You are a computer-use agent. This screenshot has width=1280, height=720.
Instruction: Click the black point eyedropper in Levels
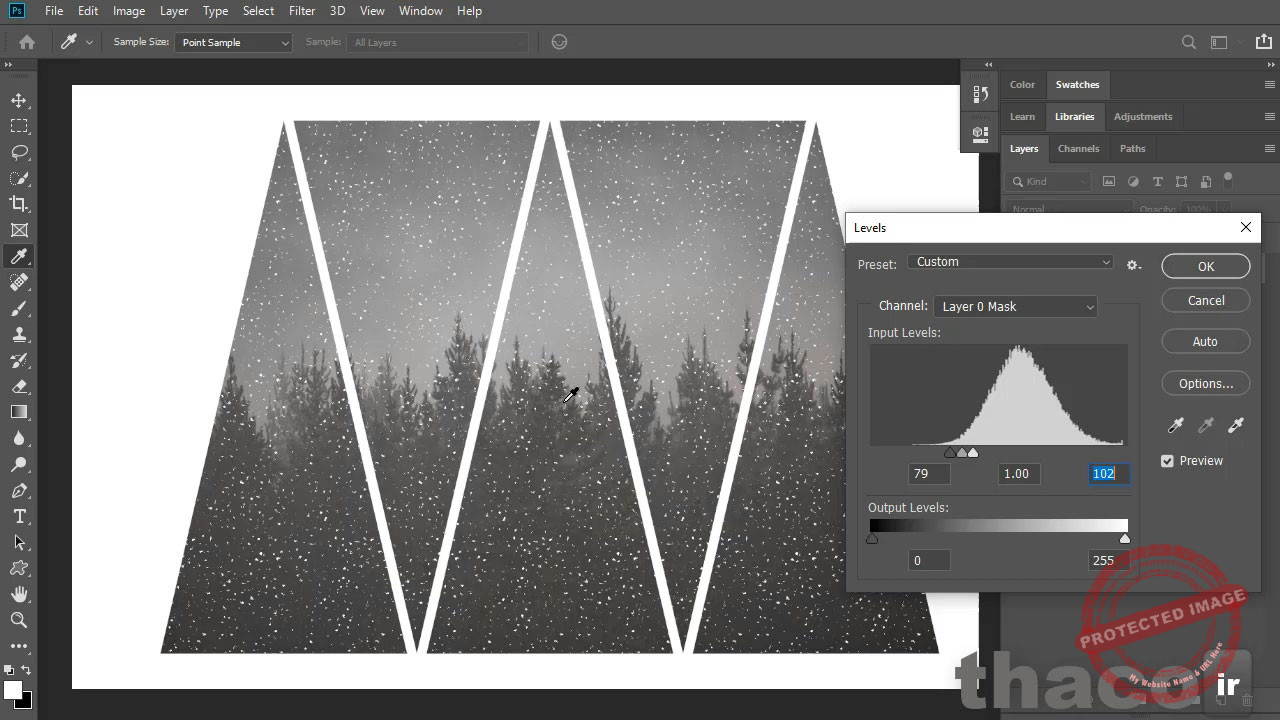(1175, 425)
